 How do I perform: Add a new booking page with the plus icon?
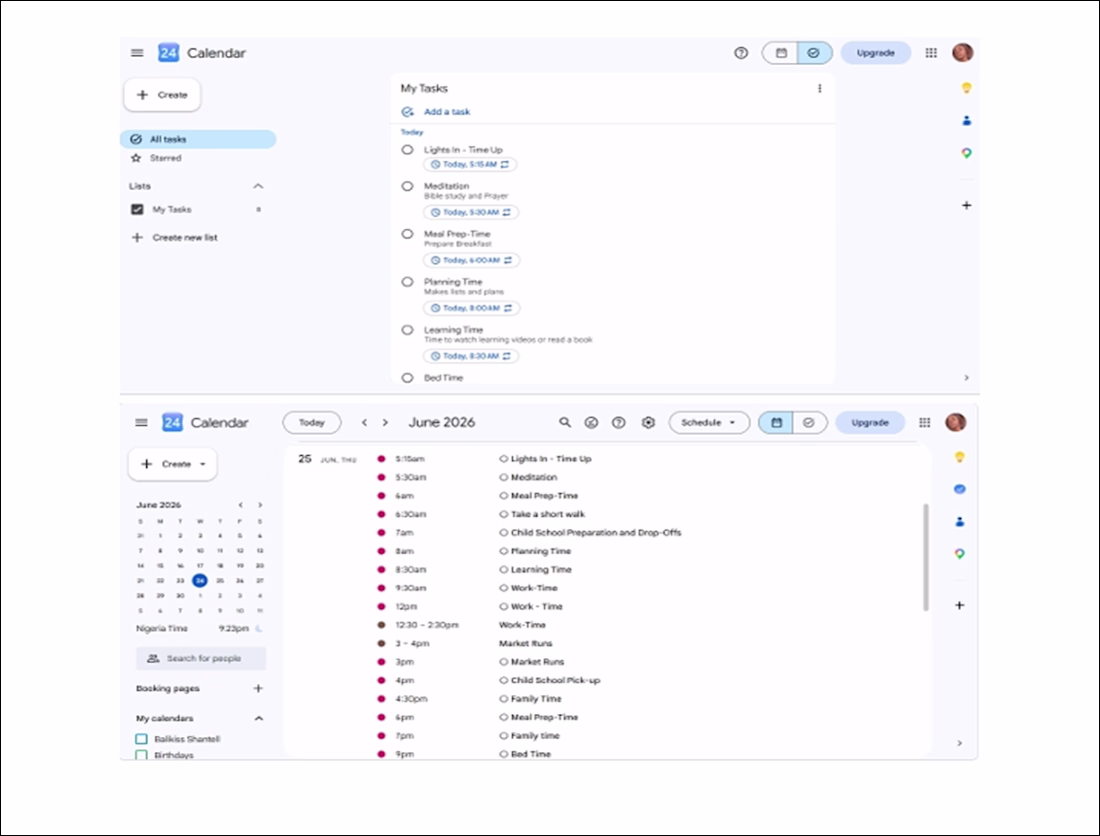click(258, 689)
